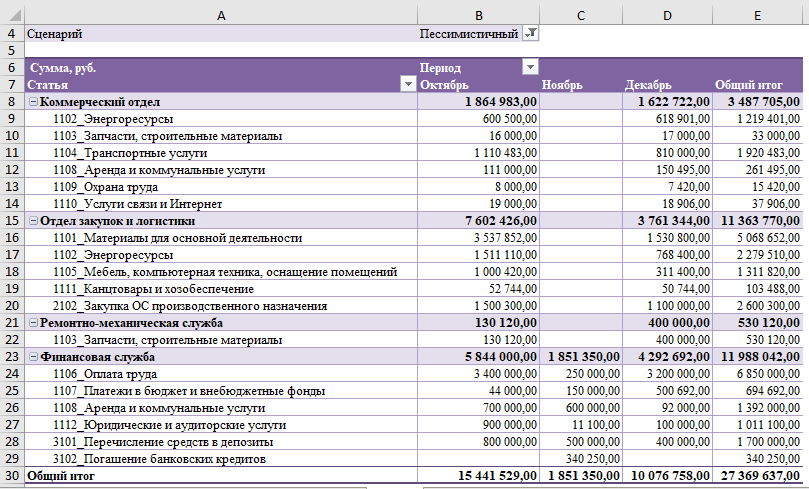Collapse the Ремонтно-механическая служба group
The height and width of the screenshot is (489, 809).
(x=34, y=323)
